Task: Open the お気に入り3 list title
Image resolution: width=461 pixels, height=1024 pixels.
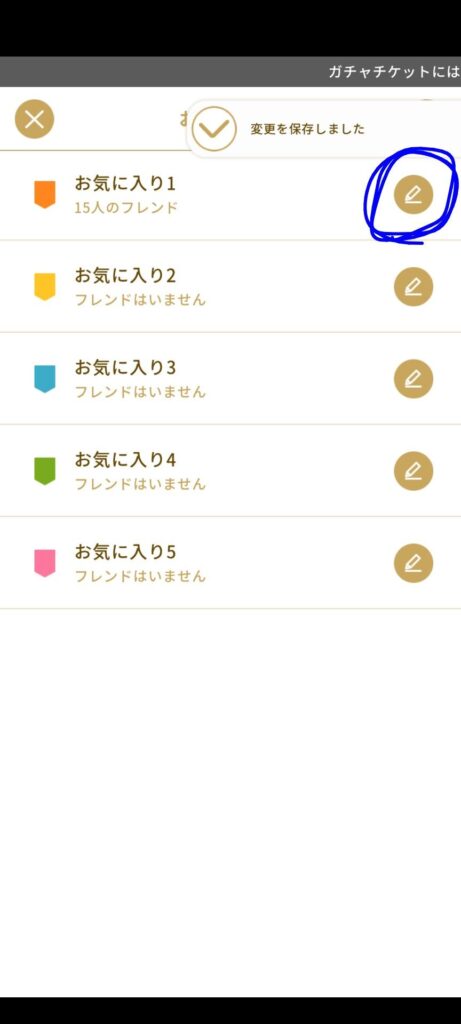Action: 125,368
